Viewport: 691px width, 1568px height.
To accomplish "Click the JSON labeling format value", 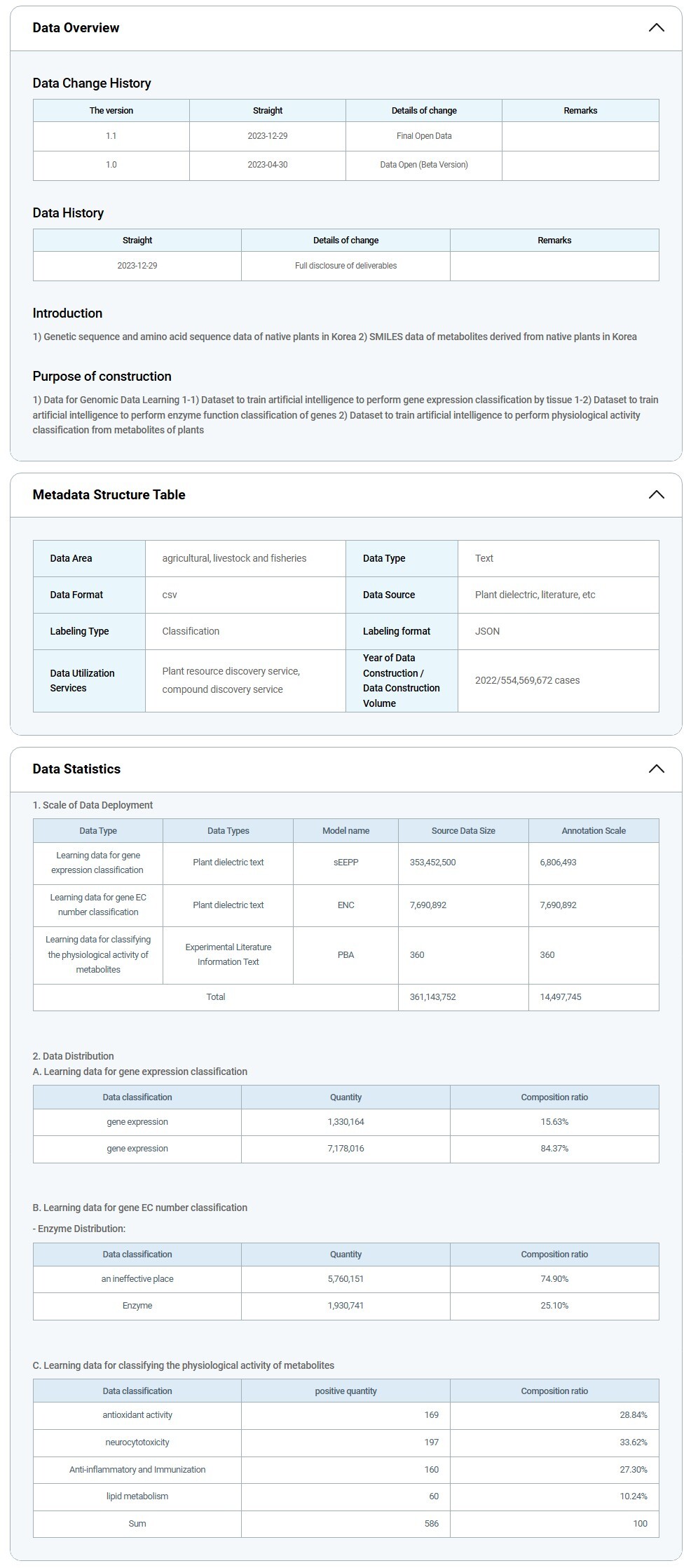I will click(487, 631).
